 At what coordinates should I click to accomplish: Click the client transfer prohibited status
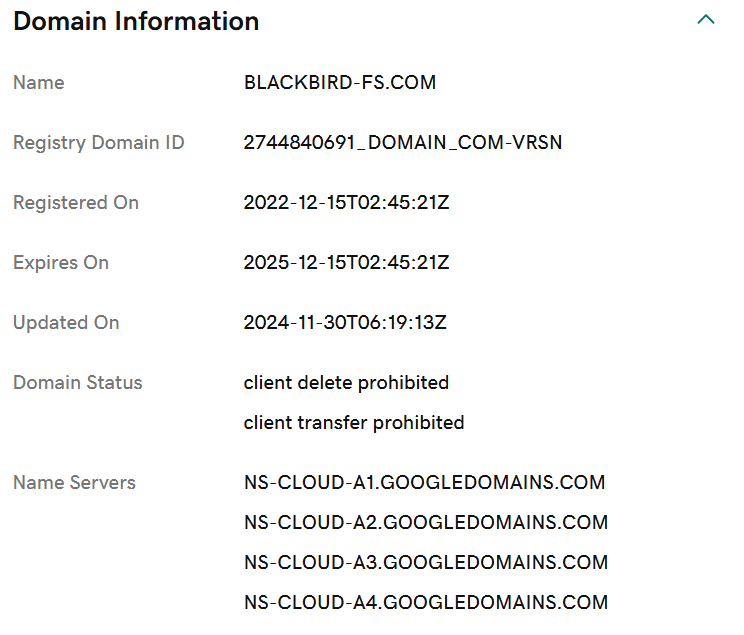click(354, 423)
